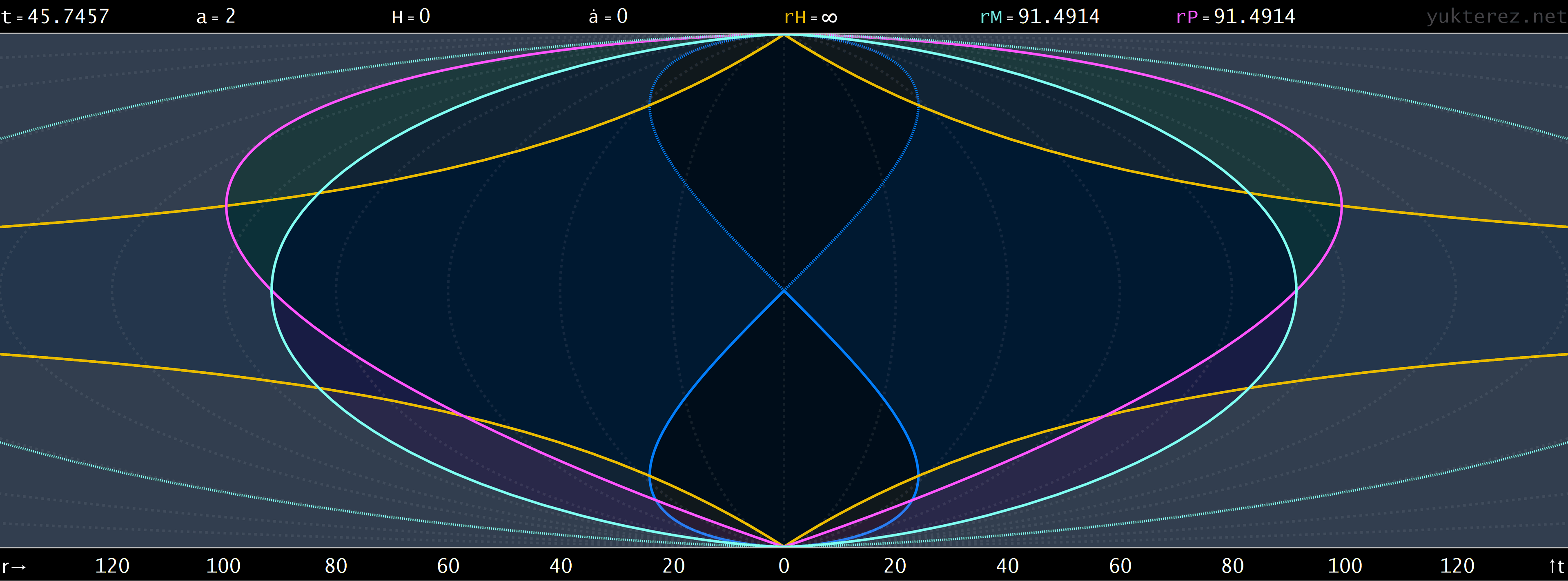The image size is (1568, 581).
Task: Click the scale factor a = 2
Action: coord(216,16)
